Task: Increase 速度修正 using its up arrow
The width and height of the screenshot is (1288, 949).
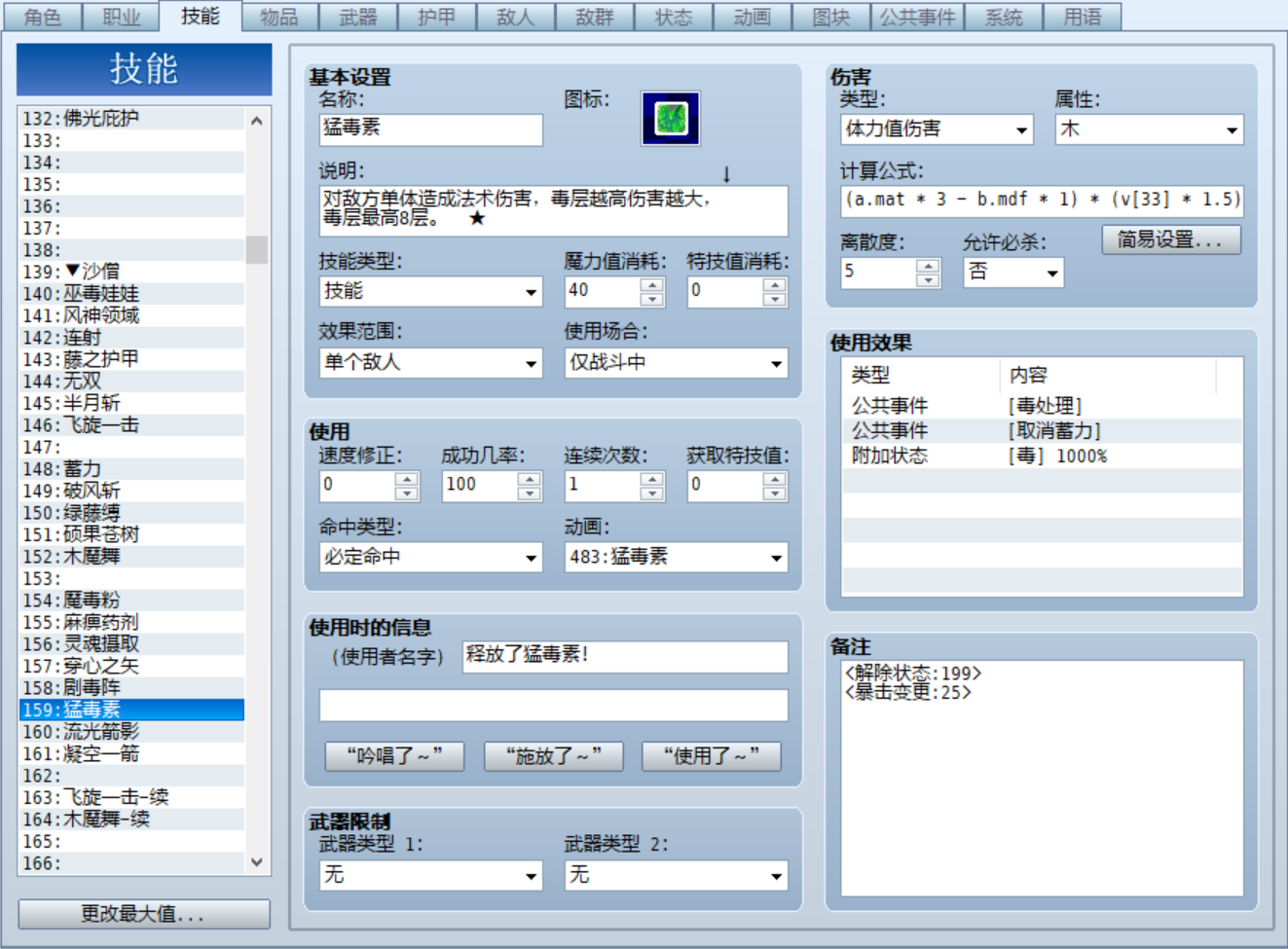Action: tap(406, 479)
